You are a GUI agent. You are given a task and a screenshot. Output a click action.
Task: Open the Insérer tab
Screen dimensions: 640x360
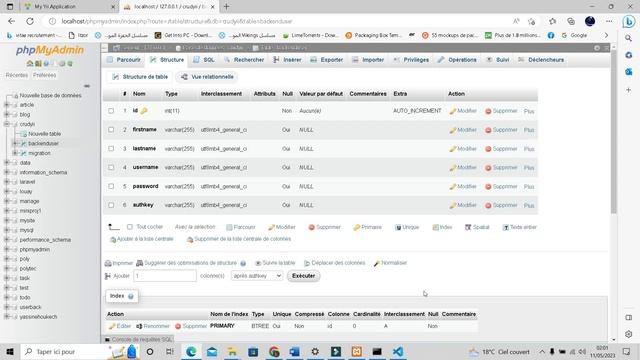(x=287, y=60)
